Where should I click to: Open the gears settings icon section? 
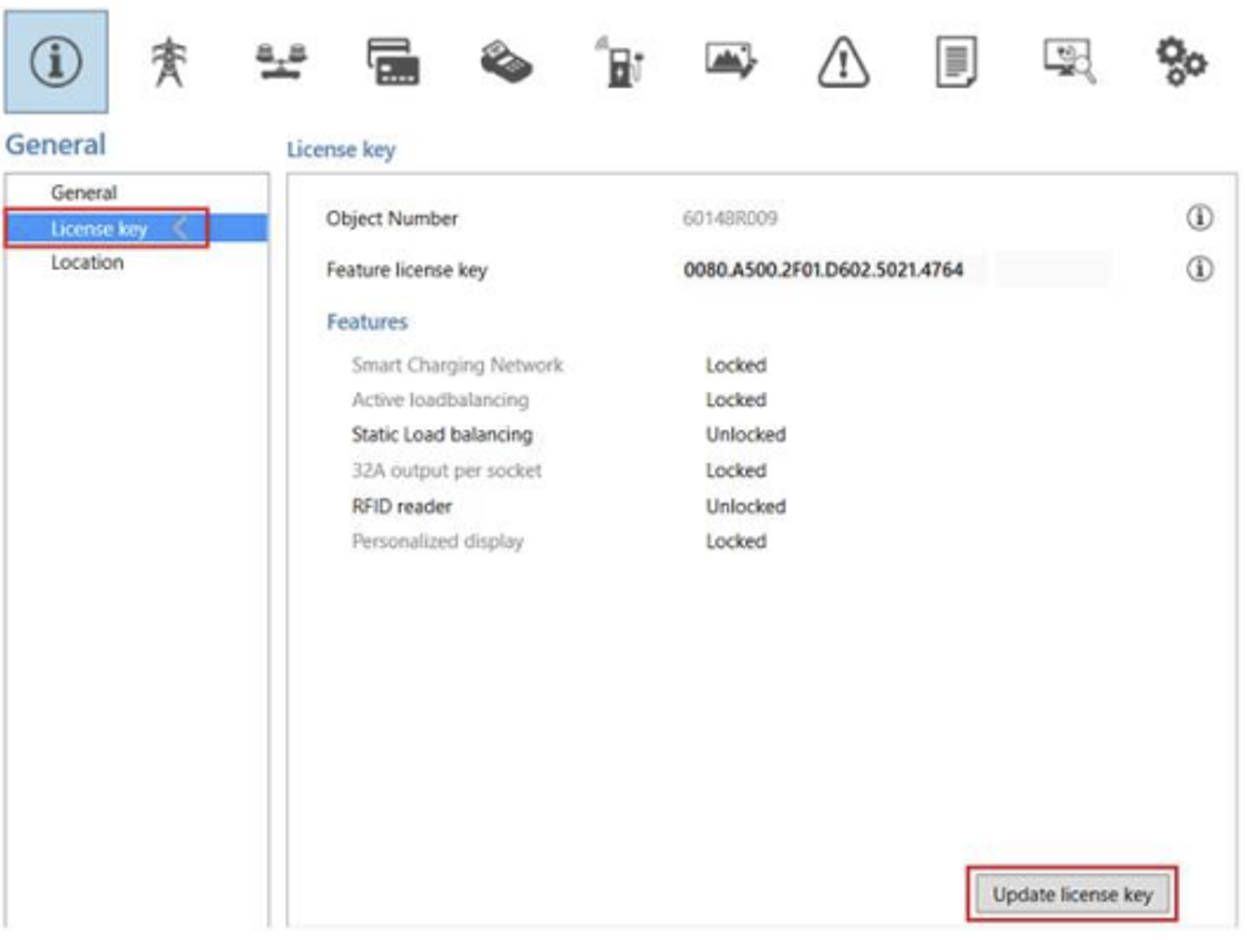[1181, 62]
